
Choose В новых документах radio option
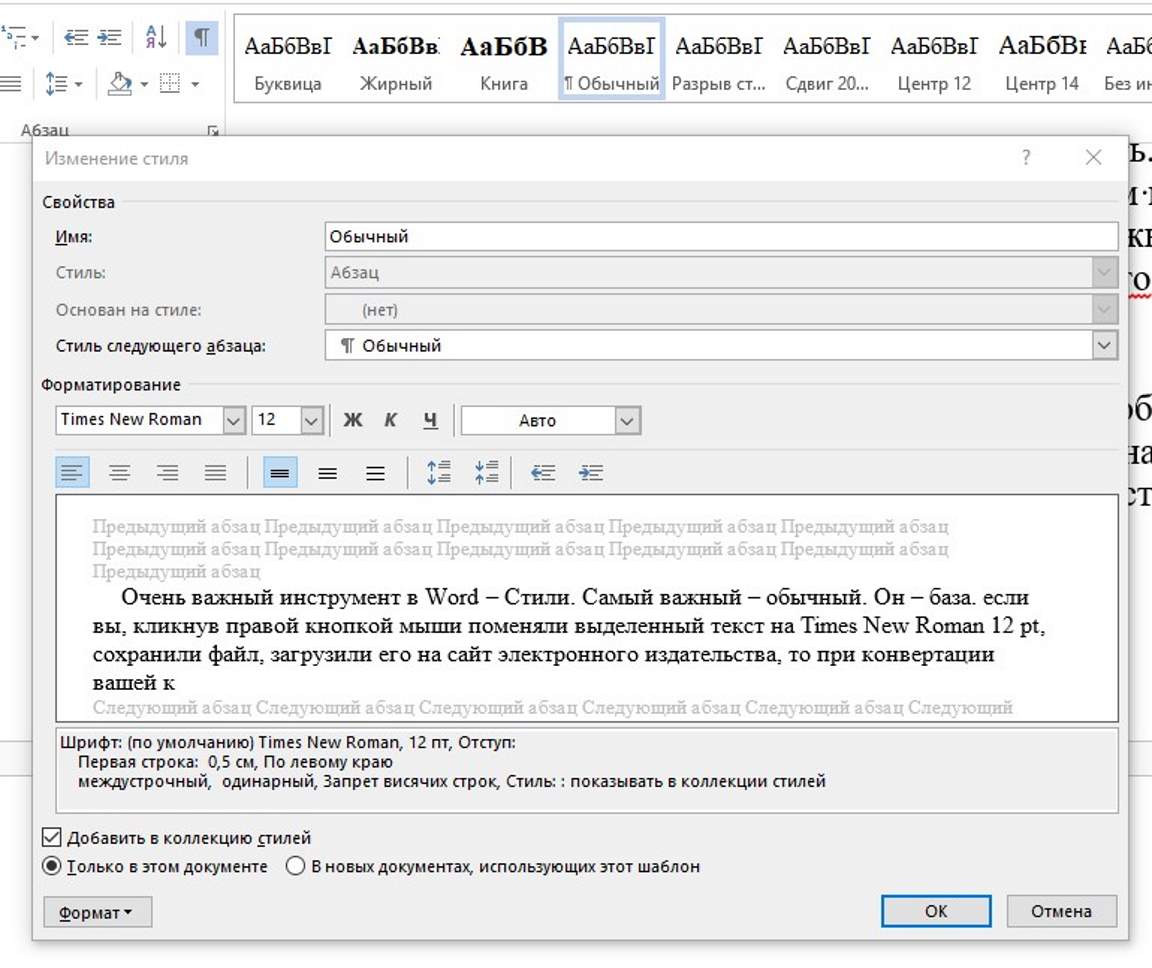point(296,867)
